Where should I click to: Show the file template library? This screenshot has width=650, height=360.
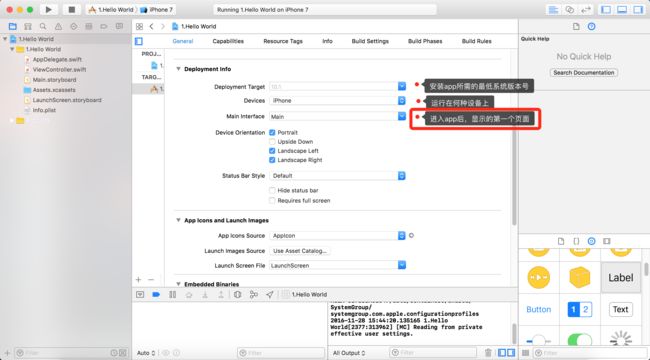coord(561,241)
